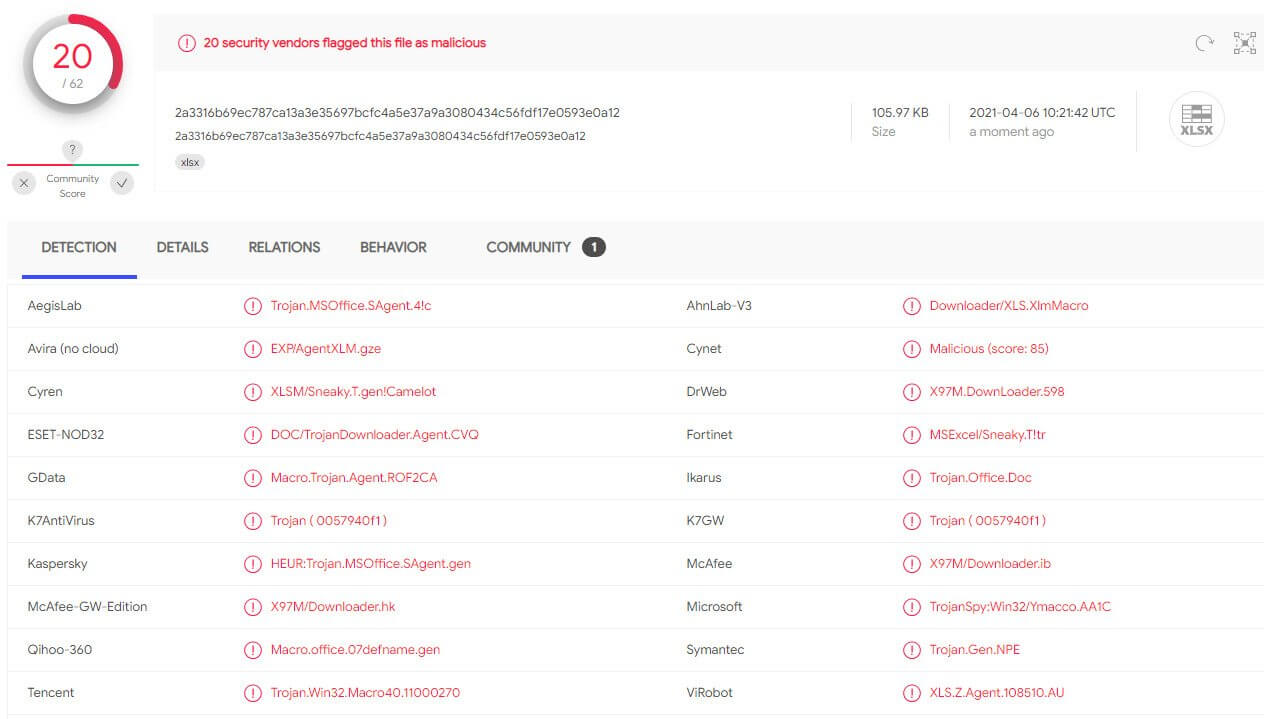Viewport: 1264px width, 719px height.
Task: Switch to the DETAILS tab
Action: coord(183,247)
